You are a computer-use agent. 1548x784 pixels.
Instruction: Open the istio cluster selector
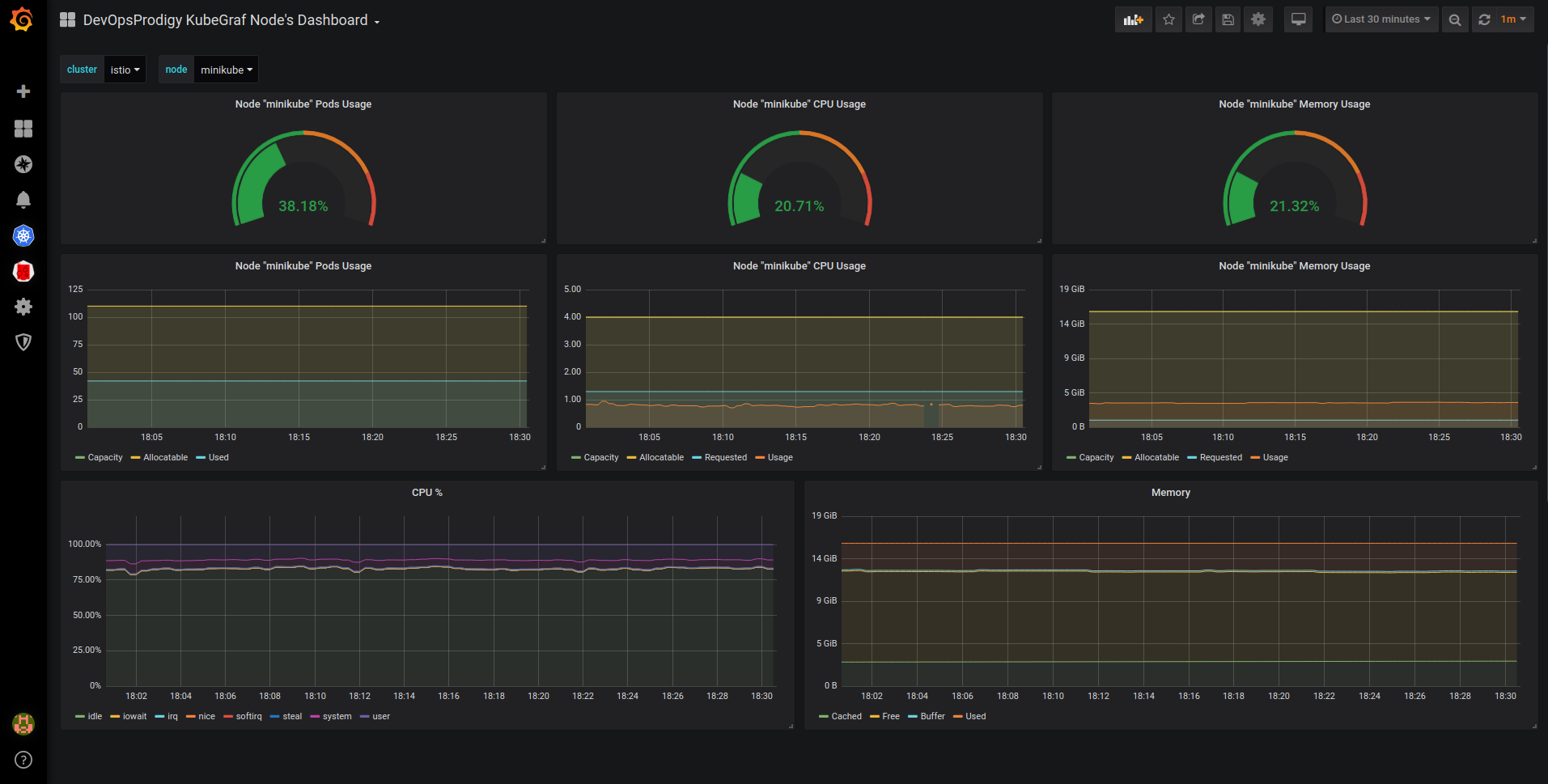pyautogui.click(x=125, y=70)
